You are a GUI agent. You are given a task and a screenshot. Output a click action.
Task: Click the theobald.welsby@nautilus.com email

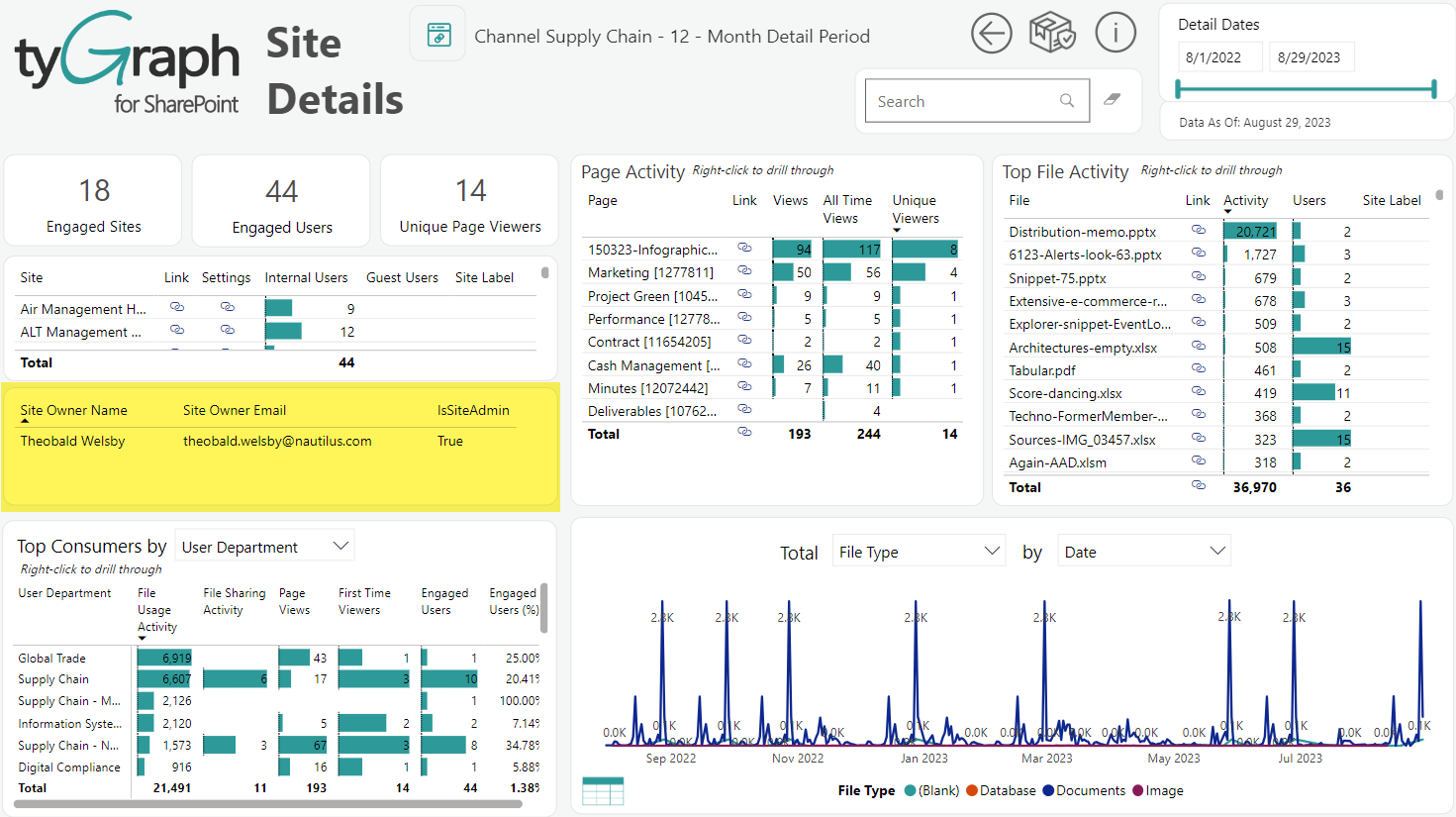point(277,441)
